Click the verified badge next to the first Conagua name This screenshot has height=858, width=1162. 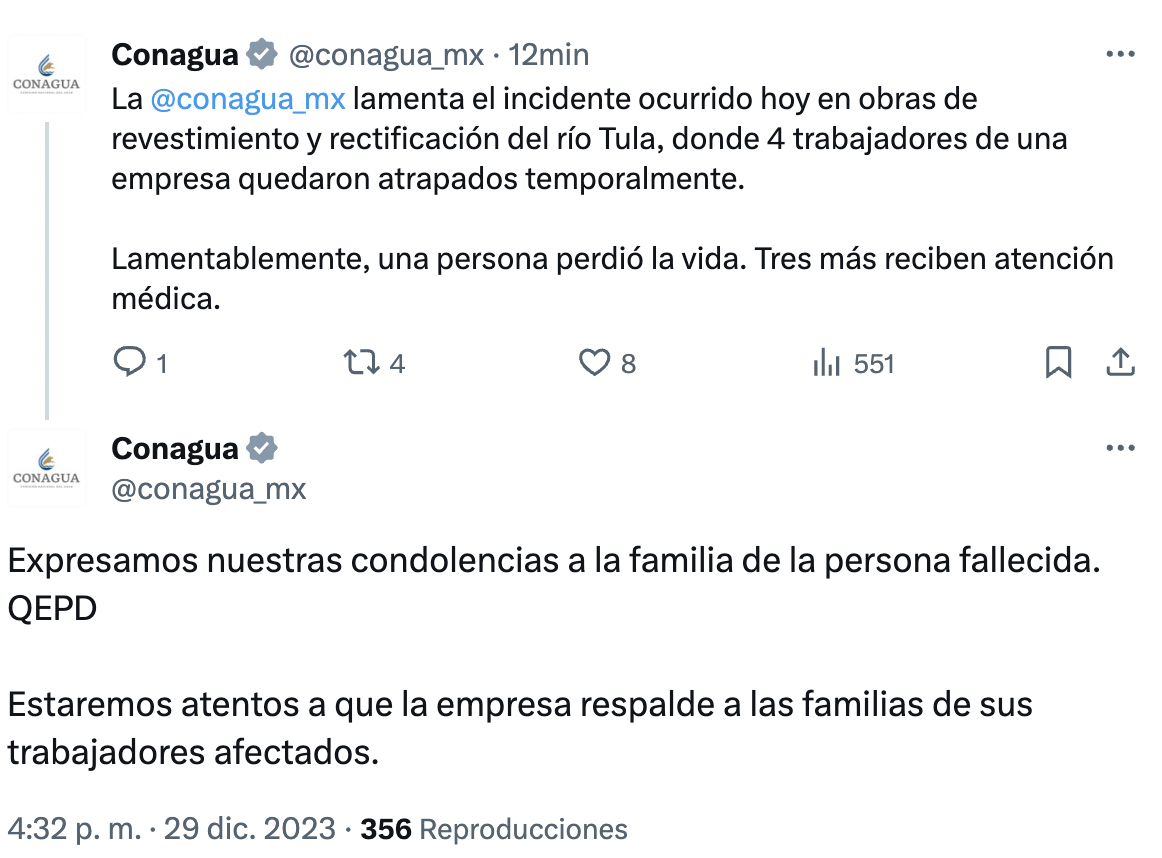[261, 54]
